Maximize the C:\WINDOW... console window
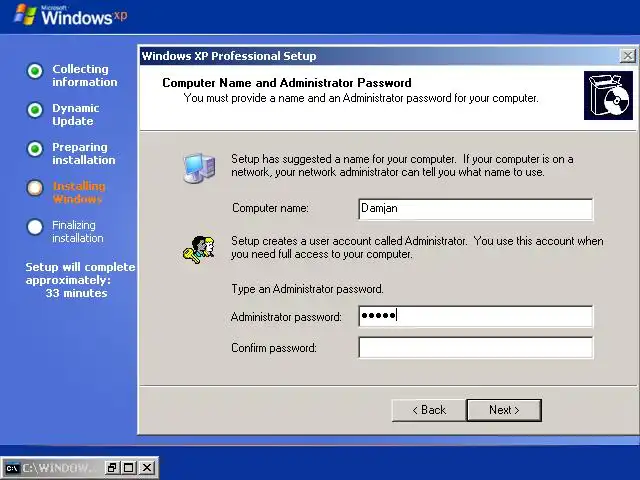The image size is (640, 480). pos(129,468)
